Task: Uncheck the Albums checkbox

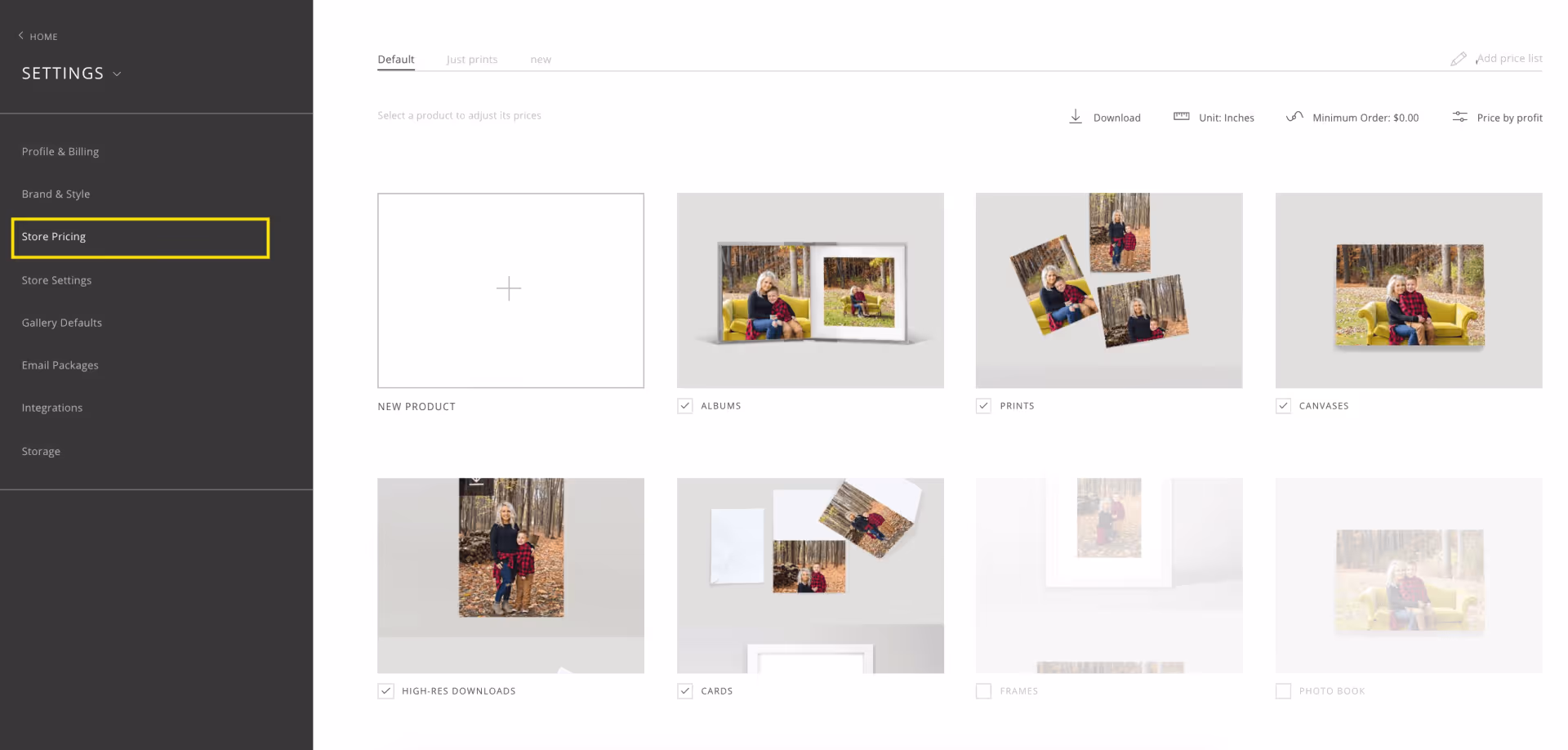Action: coord(685,406)
